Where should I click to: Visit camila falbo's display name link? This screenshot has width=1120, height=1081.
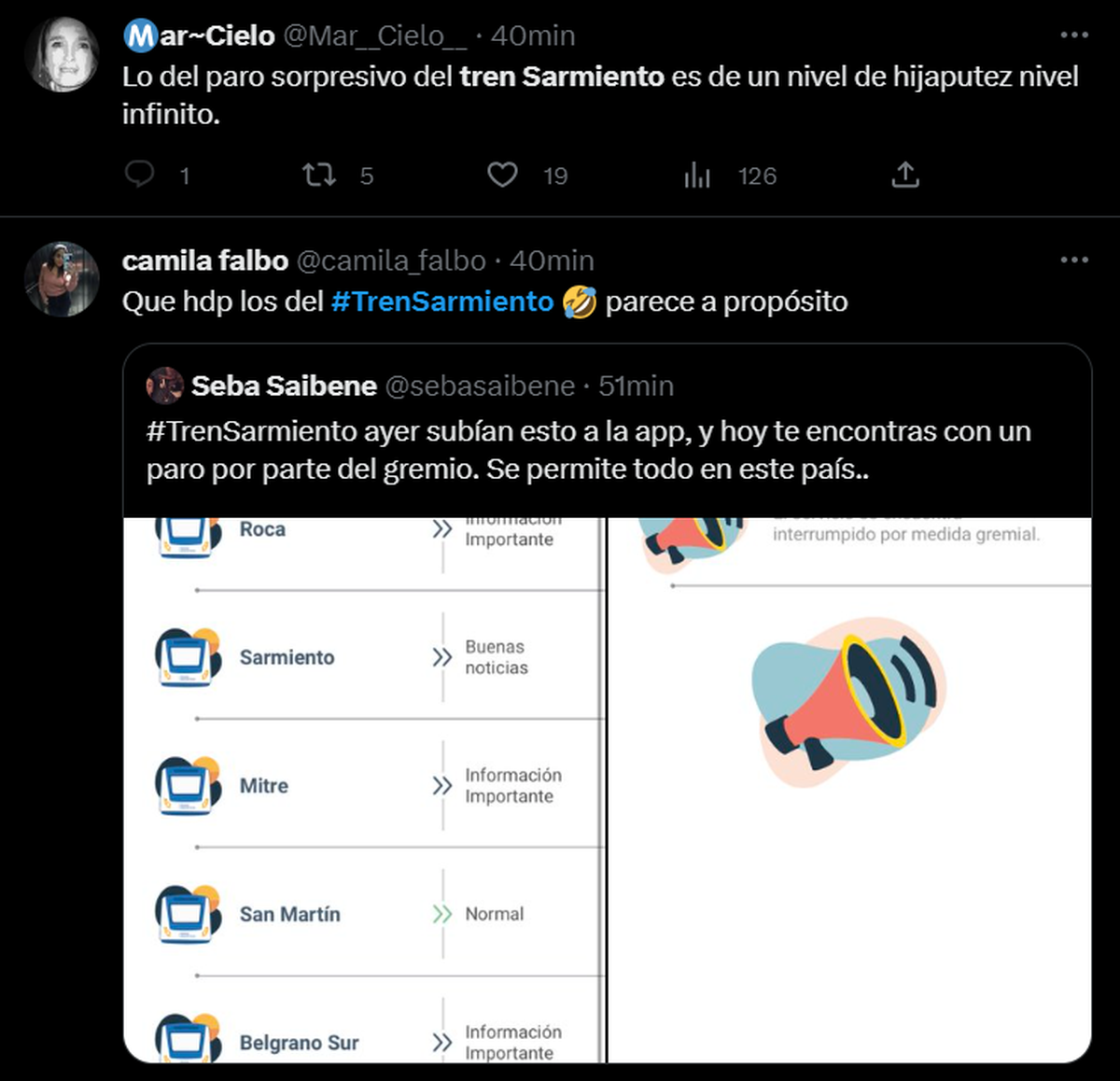pyautogui.click(x=204, y=260)
